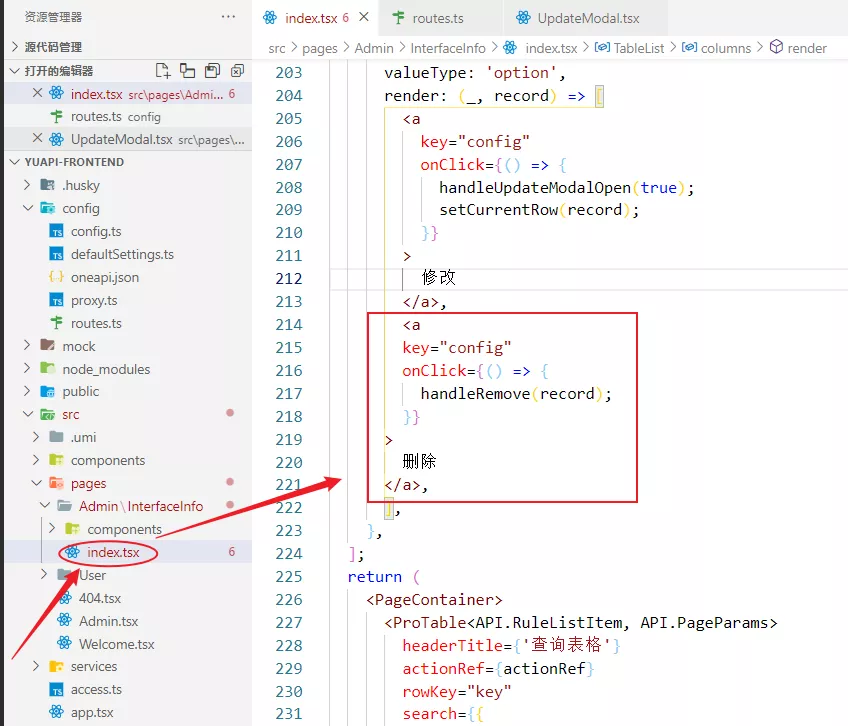Click the 修改 text on line 212
This screenshot has width=848, height=726.
[x=439, y=278]
